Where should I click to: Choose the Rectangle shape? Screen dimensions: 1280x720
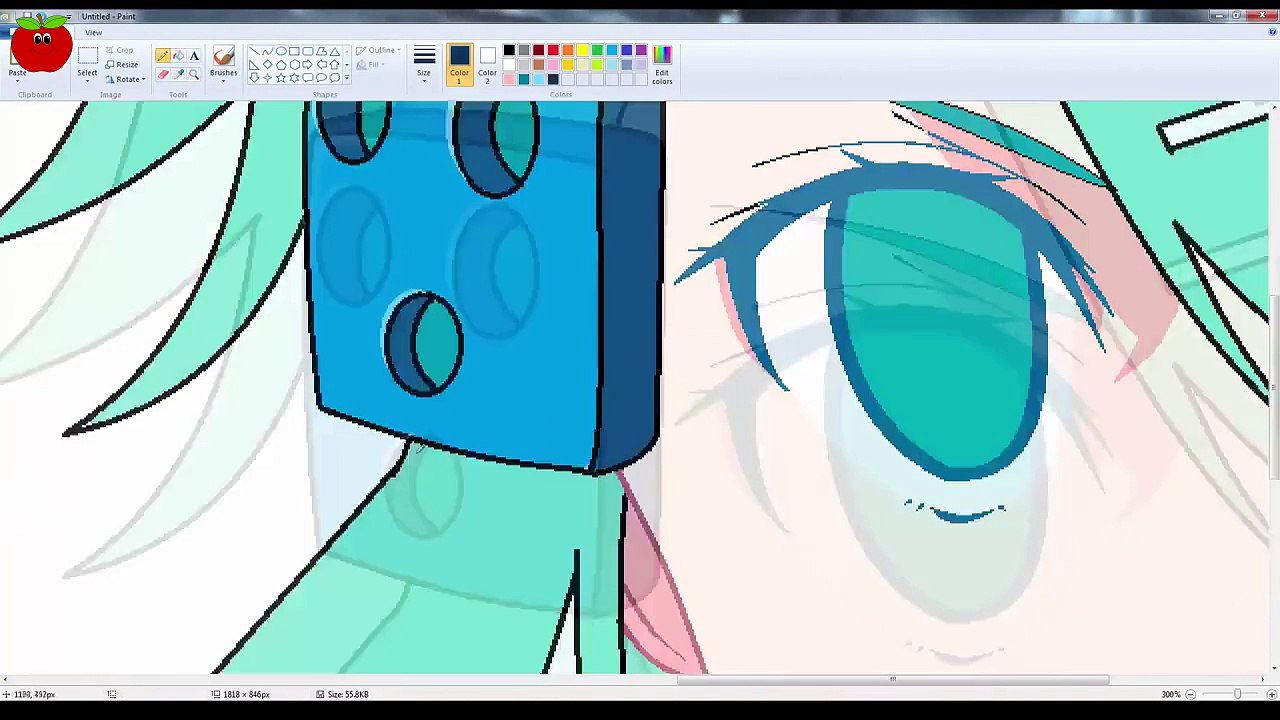tap(294, 52)
